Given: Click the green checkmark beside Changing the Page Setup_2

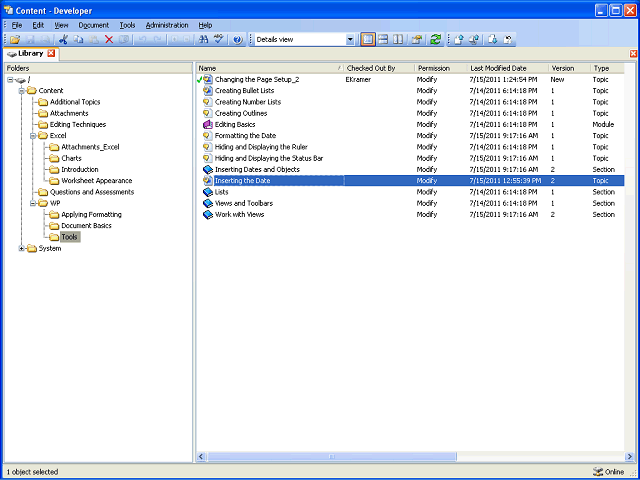Looking at the screenshot, I should click(199, 79).
